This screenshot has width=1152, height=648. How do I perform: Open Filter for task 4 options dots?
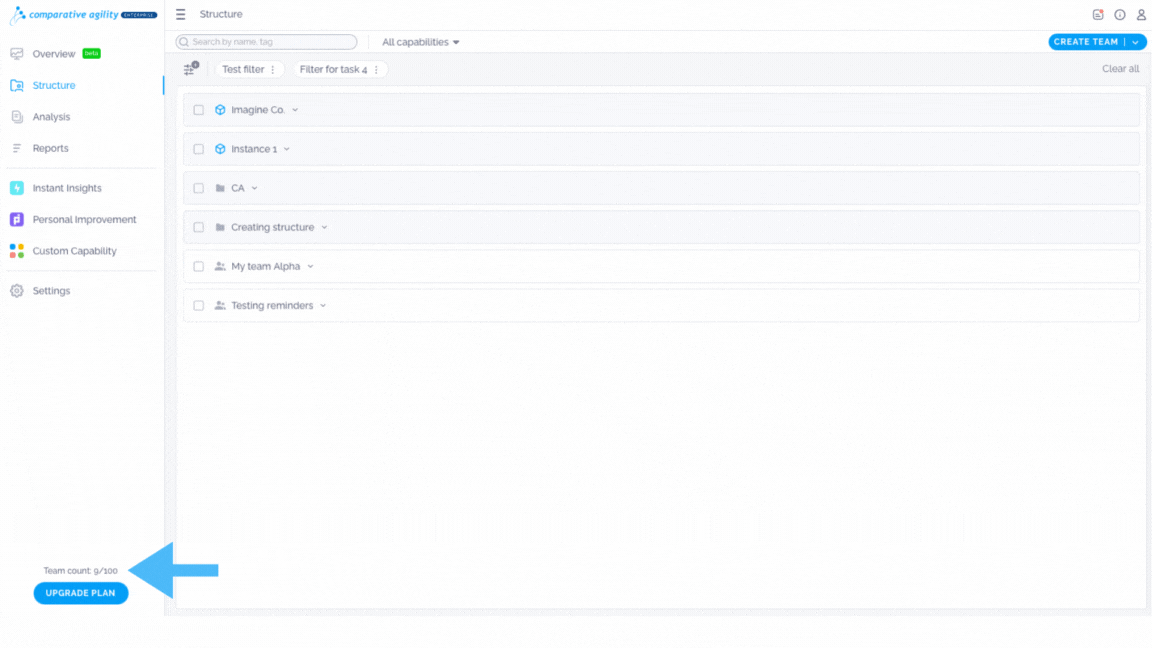click(376, 69)
